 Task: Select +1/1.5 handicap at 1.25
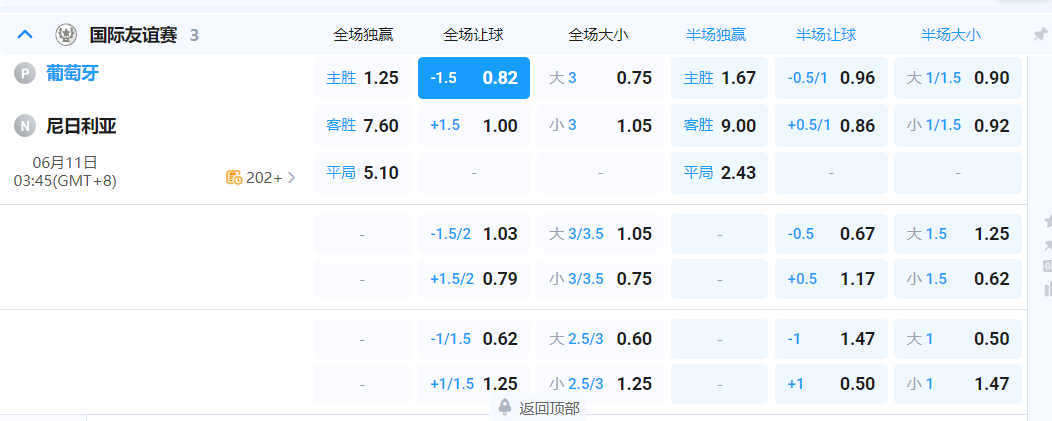click(x=474, y=384)
